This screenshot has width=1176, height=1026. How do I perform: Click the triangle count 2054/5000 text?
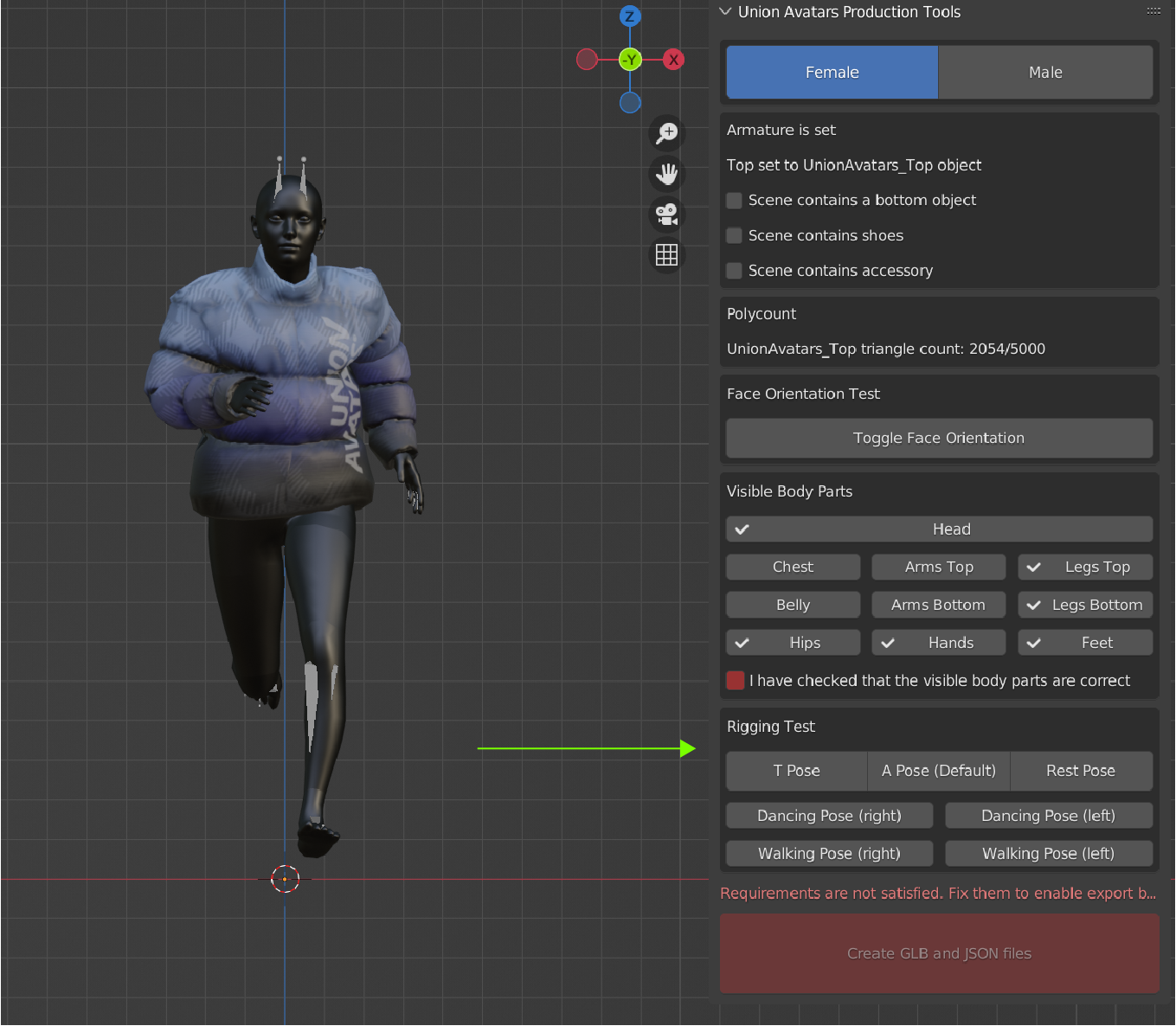click(x=886, y=349)
